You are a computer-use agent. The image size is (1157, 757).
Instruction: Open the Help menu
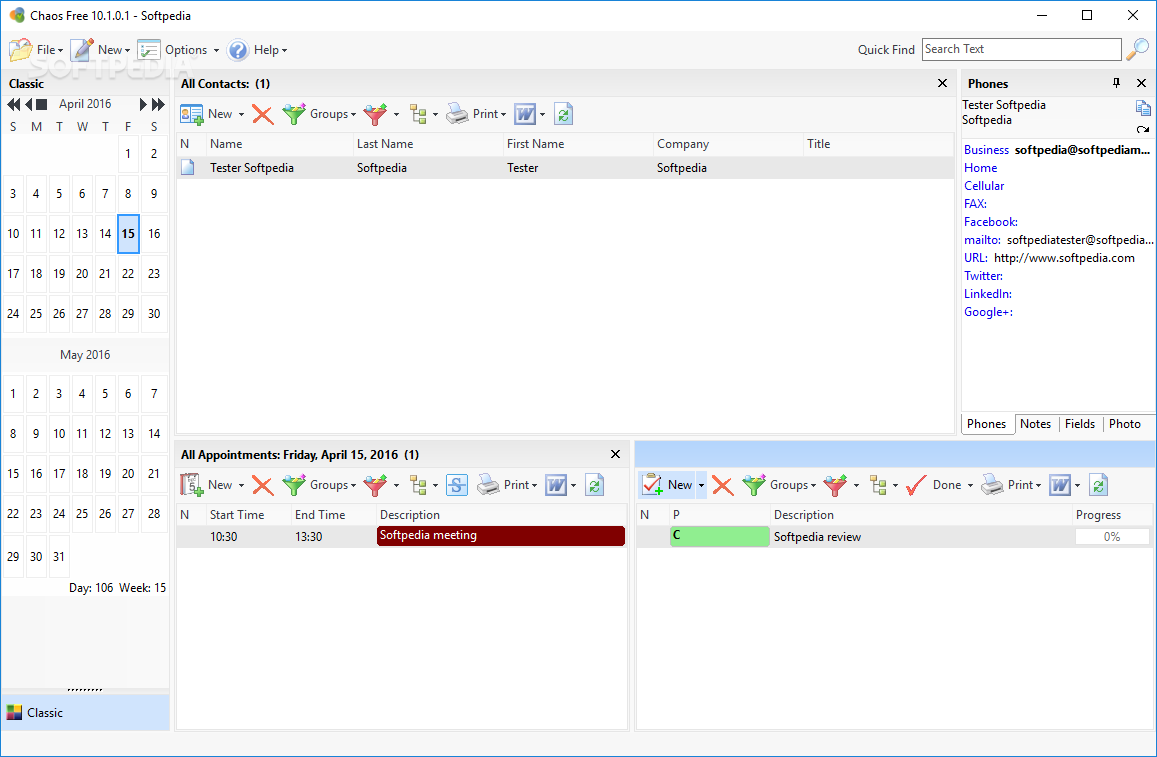point(257,49)
